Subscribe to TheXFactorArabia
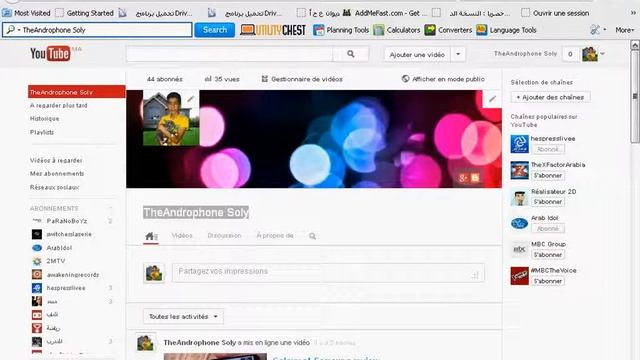Image resolution: width=640 pixels, height=360 pixels. 548,176
